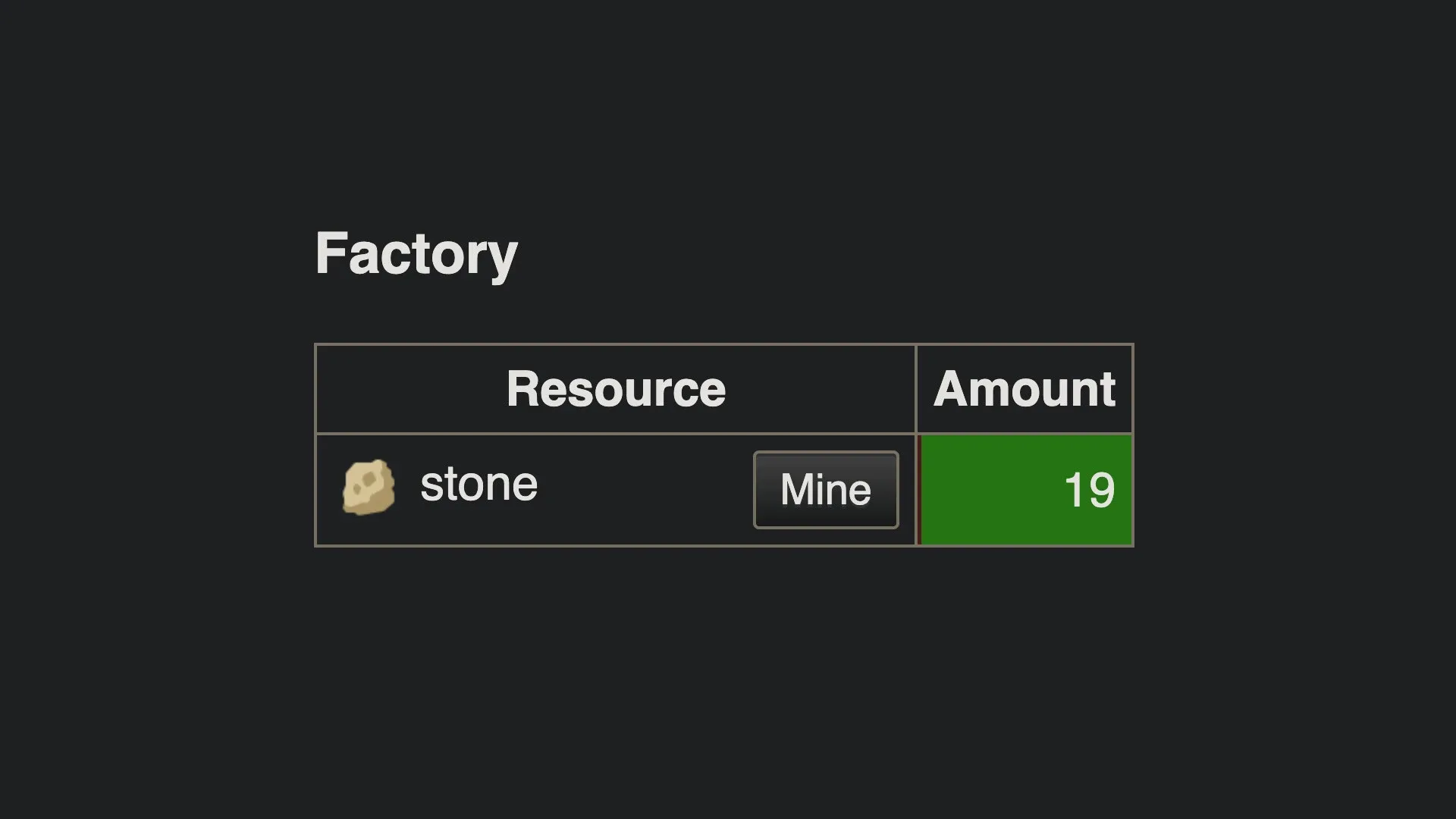
Task: Click the word stone next to icon
Action: (x=479, y=485)
